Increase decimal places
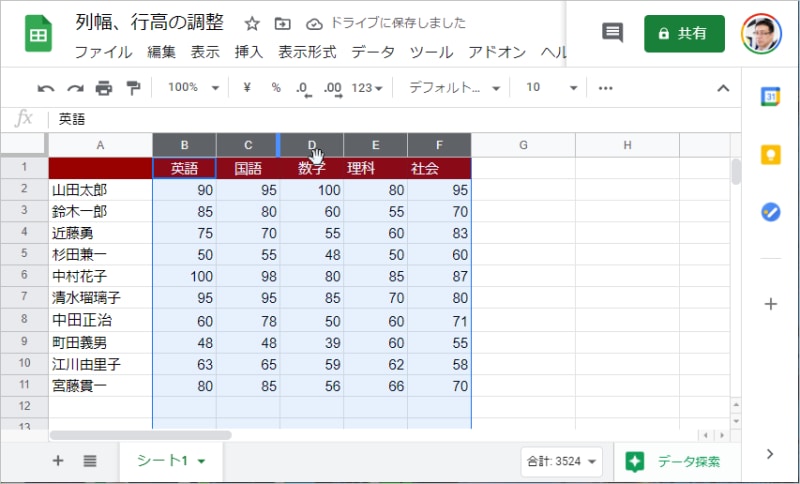Viewport: 800px width, 484px height. 333,89
